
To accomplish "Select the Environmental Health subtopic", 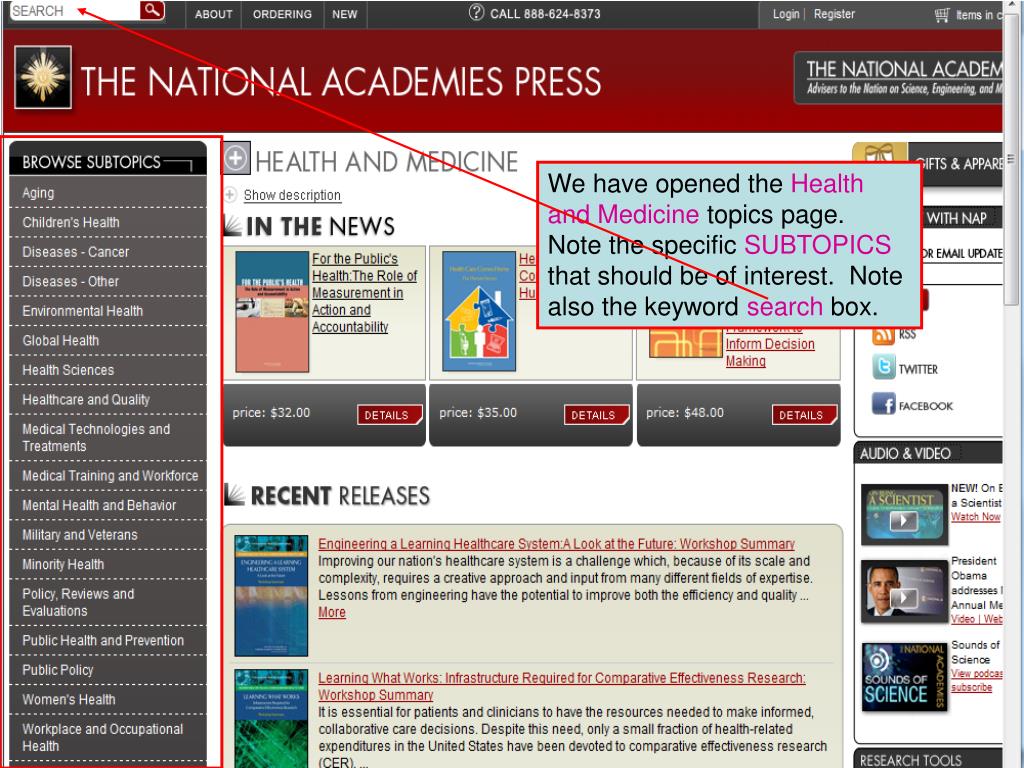I will pyautogui.click(x=108, y=311).
